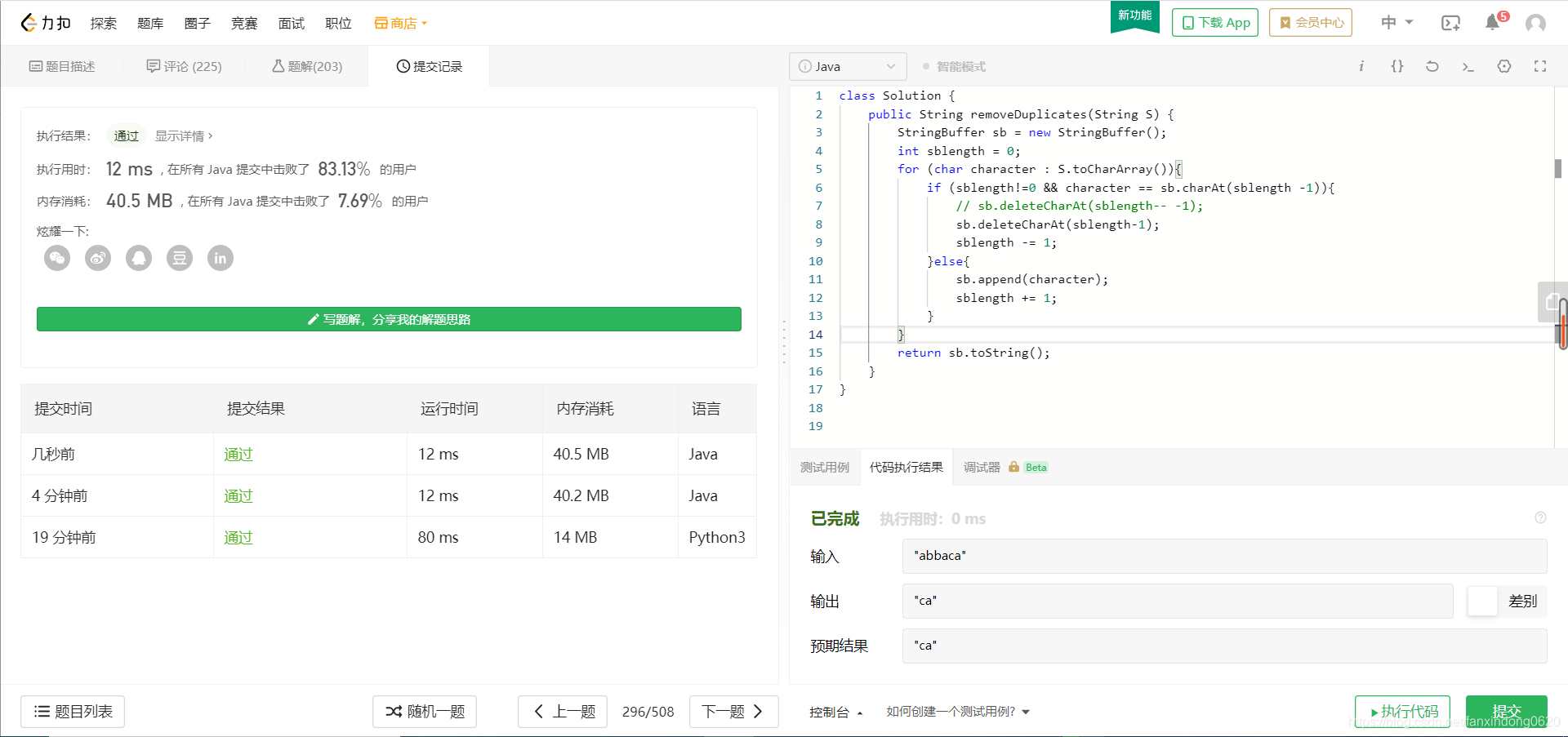Click 下载 App button
This screenshot has width=1568, height=737.
[1215, 23]
